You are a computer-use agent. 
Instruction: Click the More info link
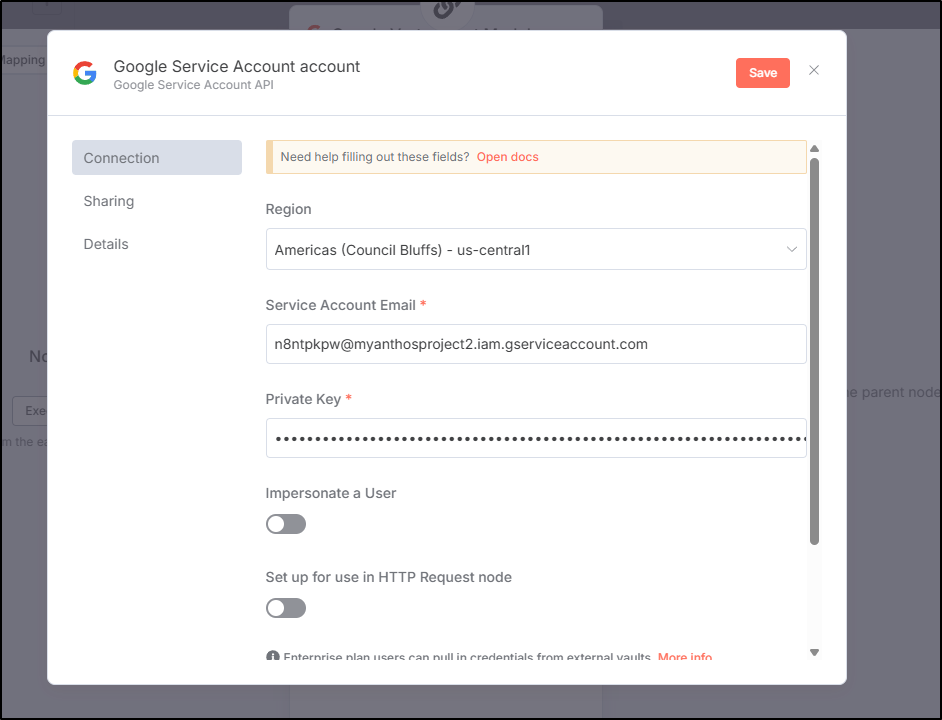tap(685, 656)
